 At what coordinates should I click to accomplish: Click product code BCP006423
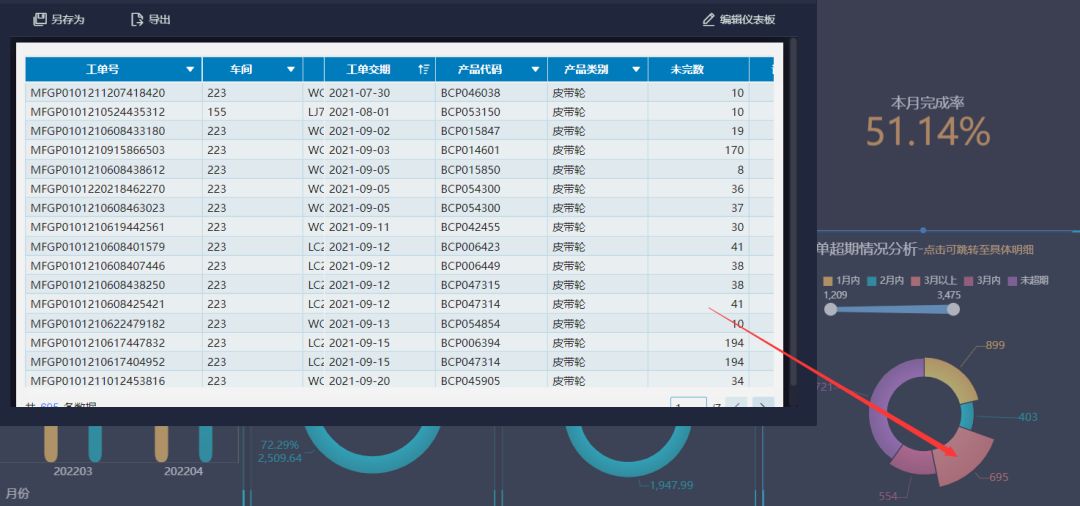(470, 246)
